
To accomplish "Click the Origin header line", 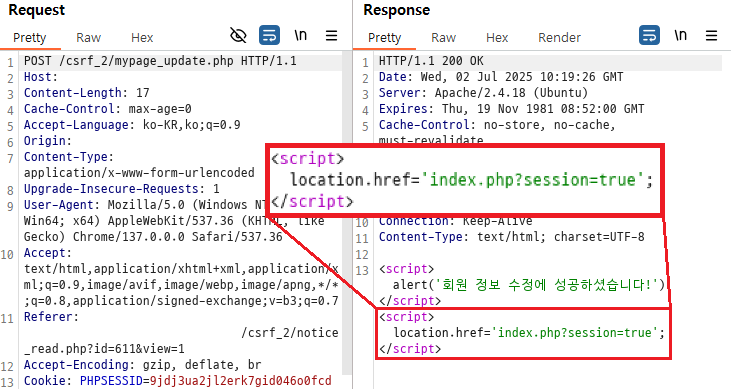I will click(48, 140).
